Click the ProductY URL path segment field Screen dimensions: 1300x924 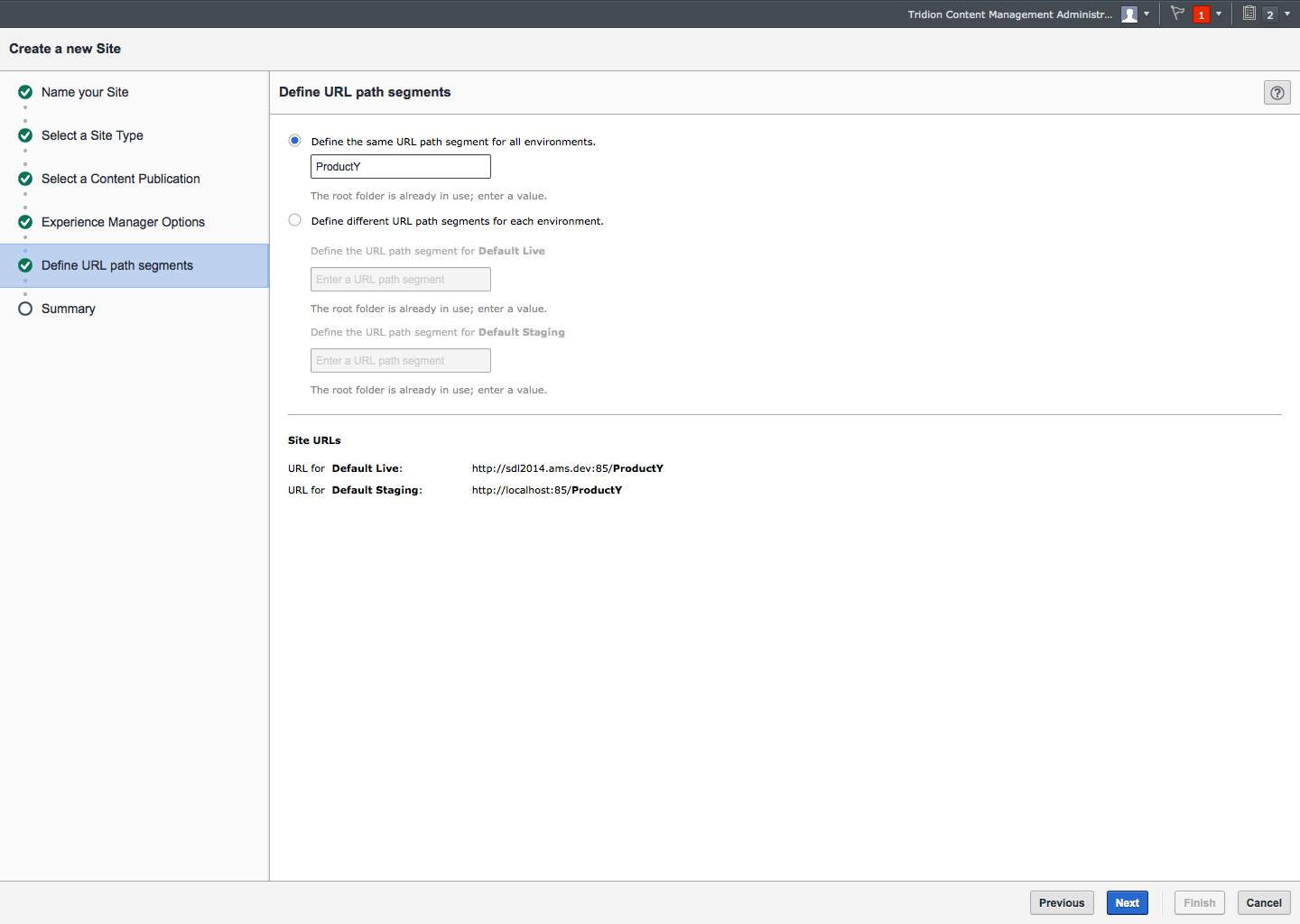400,167
